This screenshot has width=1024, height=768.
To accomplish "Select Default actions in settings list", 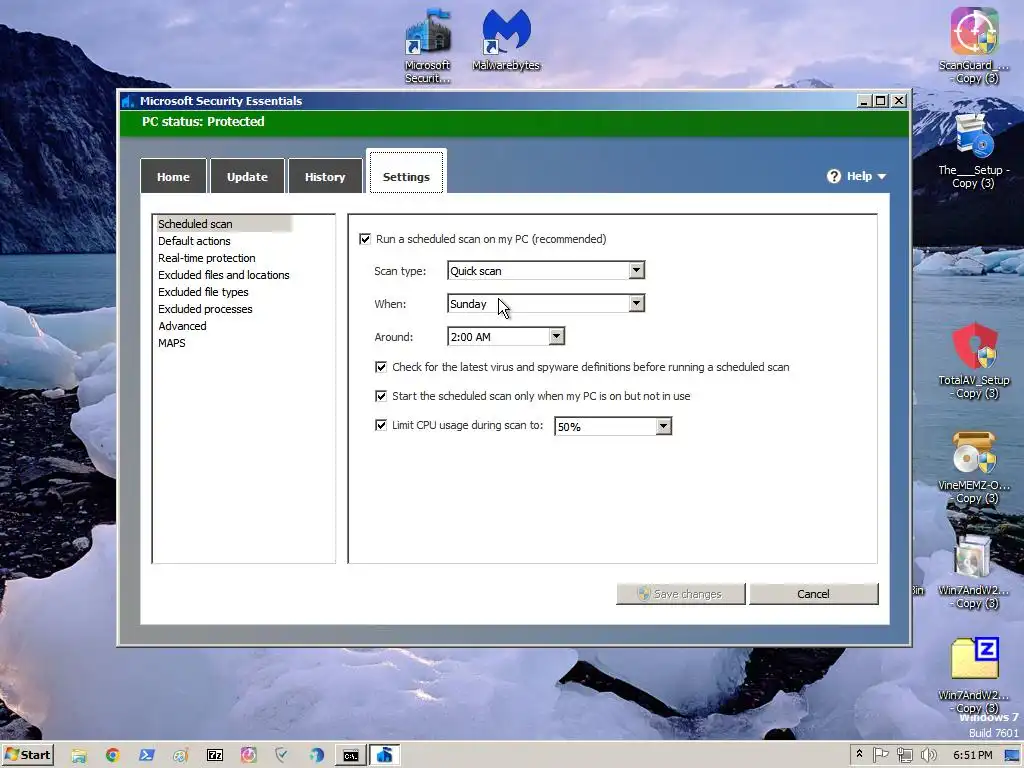I will click(194, 241).
